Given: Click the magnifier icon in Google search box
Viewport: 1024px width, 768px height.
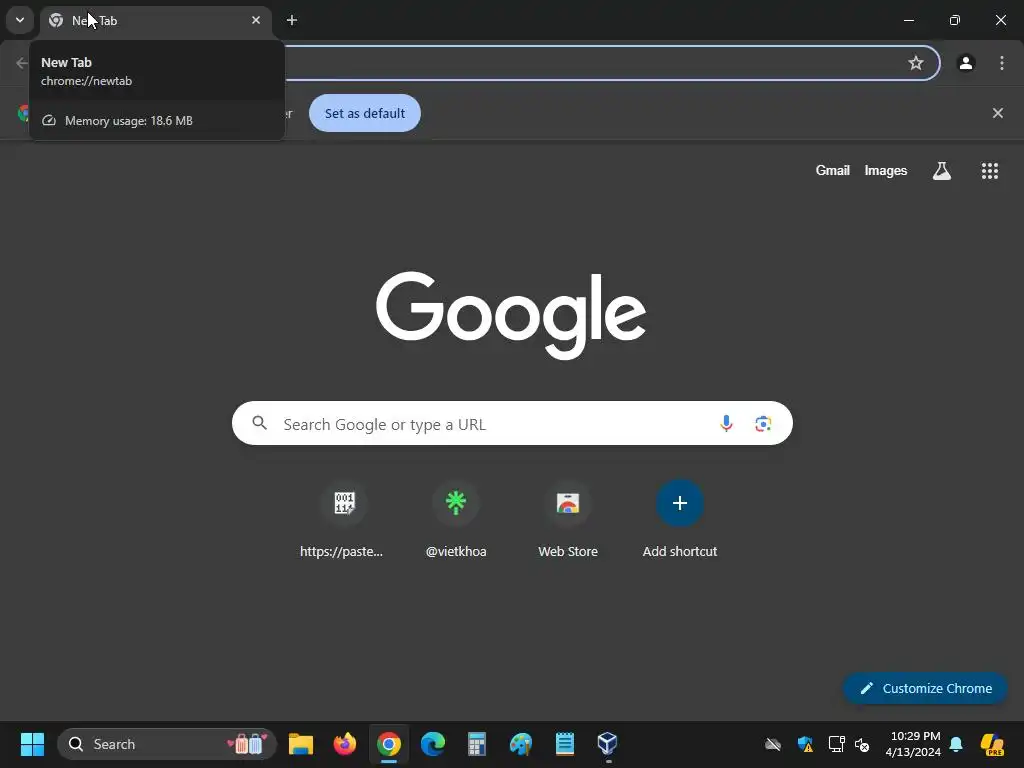Looking at the screenshot, I should (x=260, y=423).
